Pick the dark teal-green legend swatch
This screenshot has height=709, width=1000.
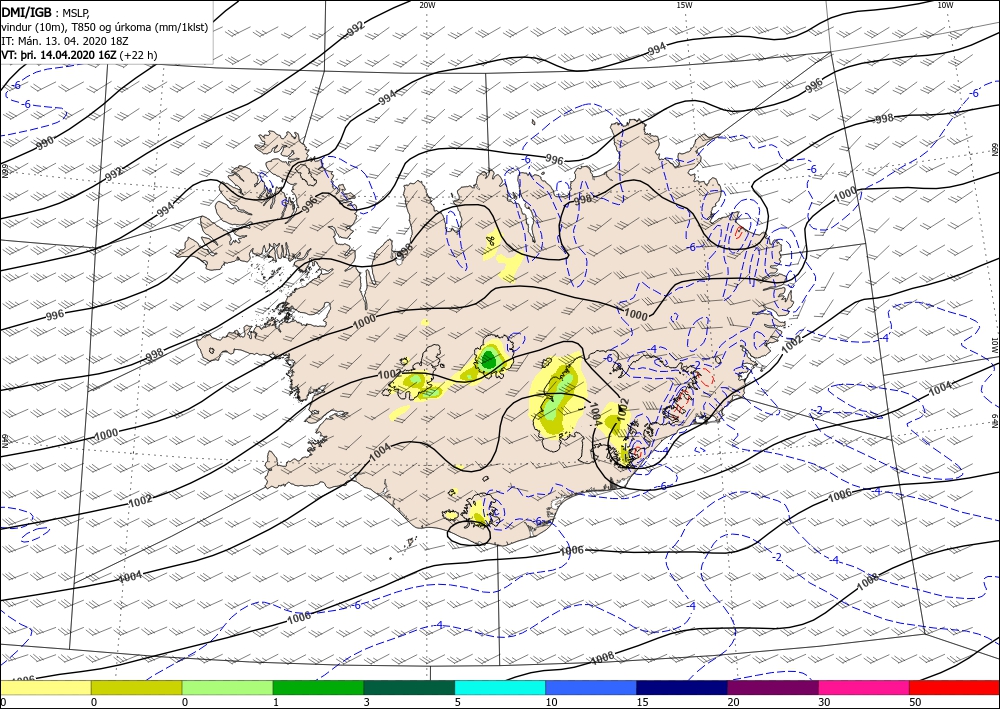409,687
